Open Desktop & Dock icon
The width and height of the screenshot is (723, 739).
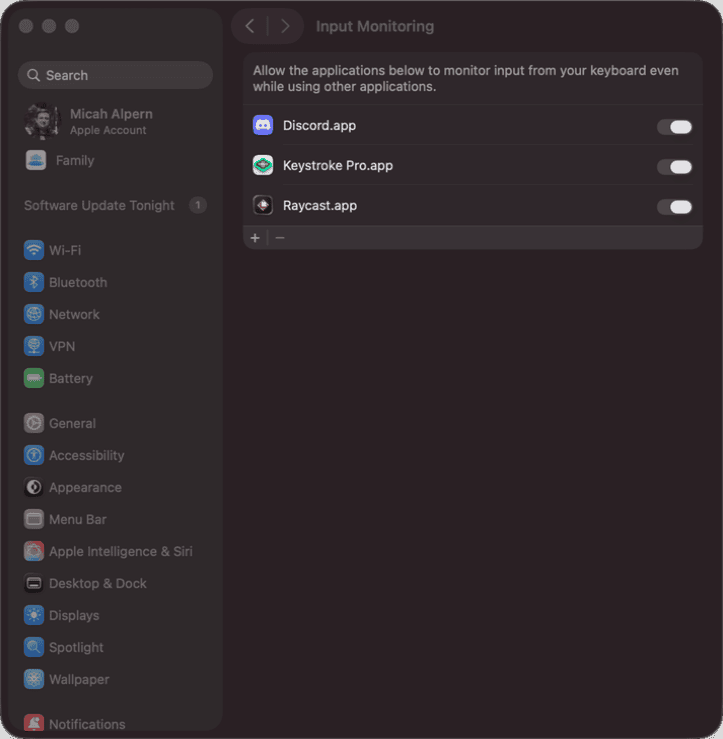coord(34,583)
